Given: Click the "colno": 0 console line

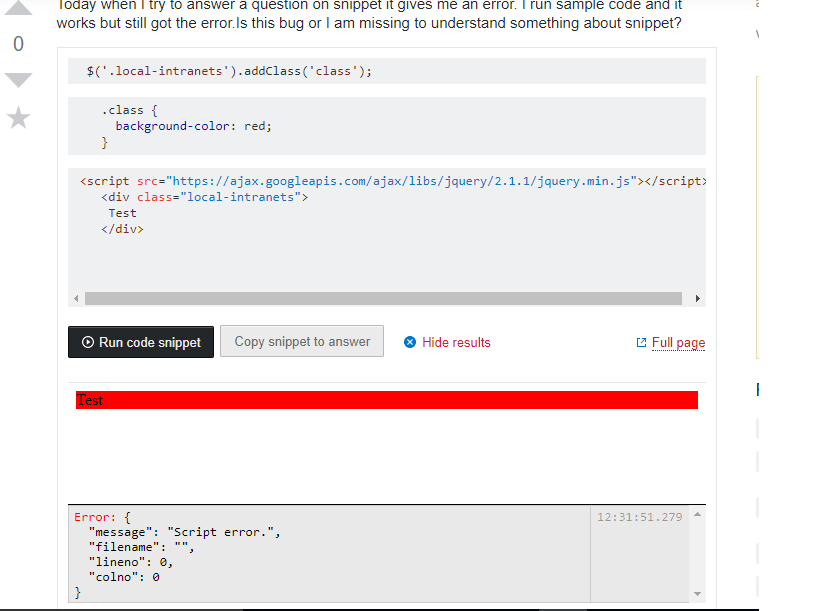Looking at the screenshot, I should [x=124, y=577].
